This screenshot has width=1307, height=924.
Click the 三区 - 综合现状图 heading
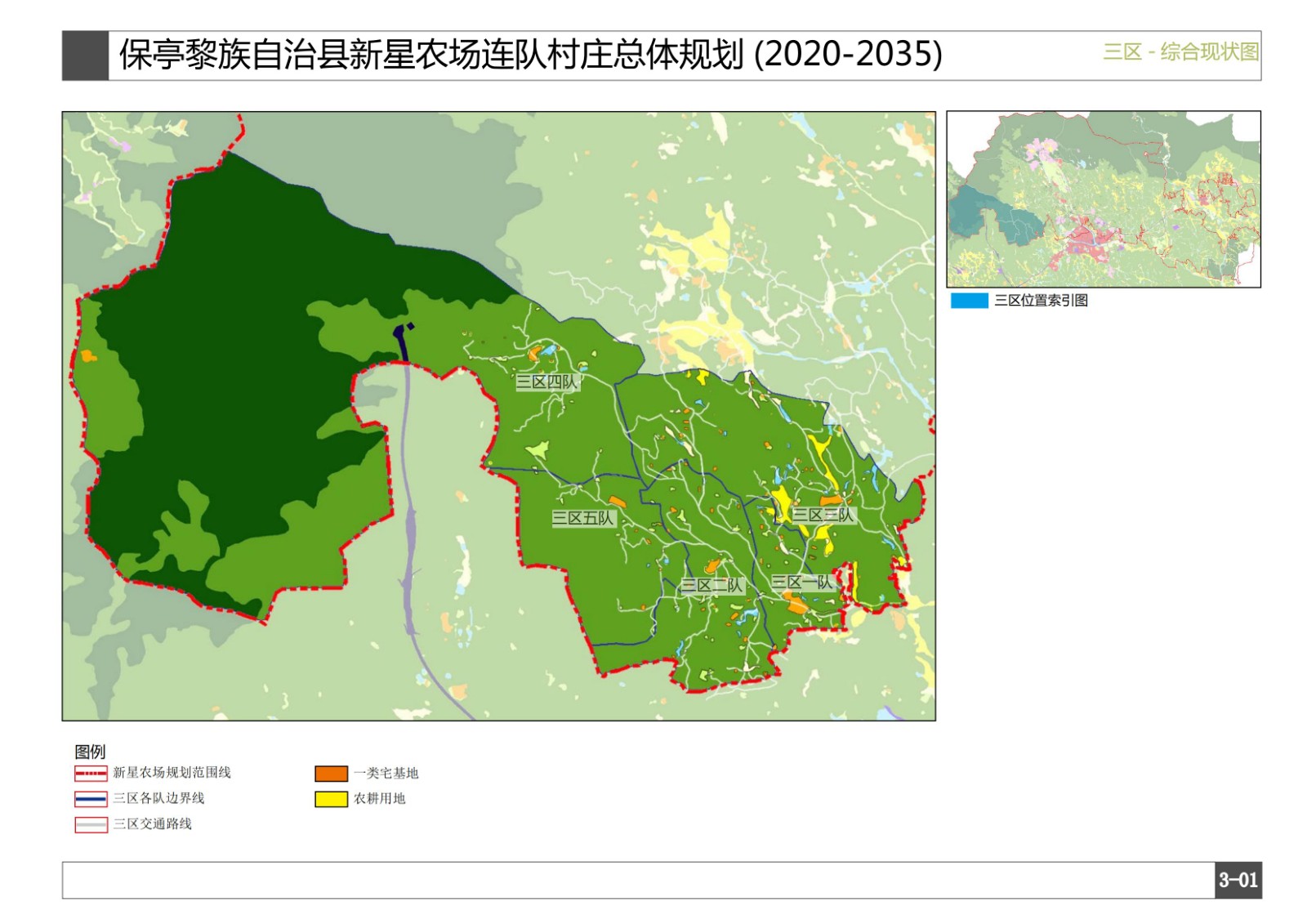[1180, 51]
